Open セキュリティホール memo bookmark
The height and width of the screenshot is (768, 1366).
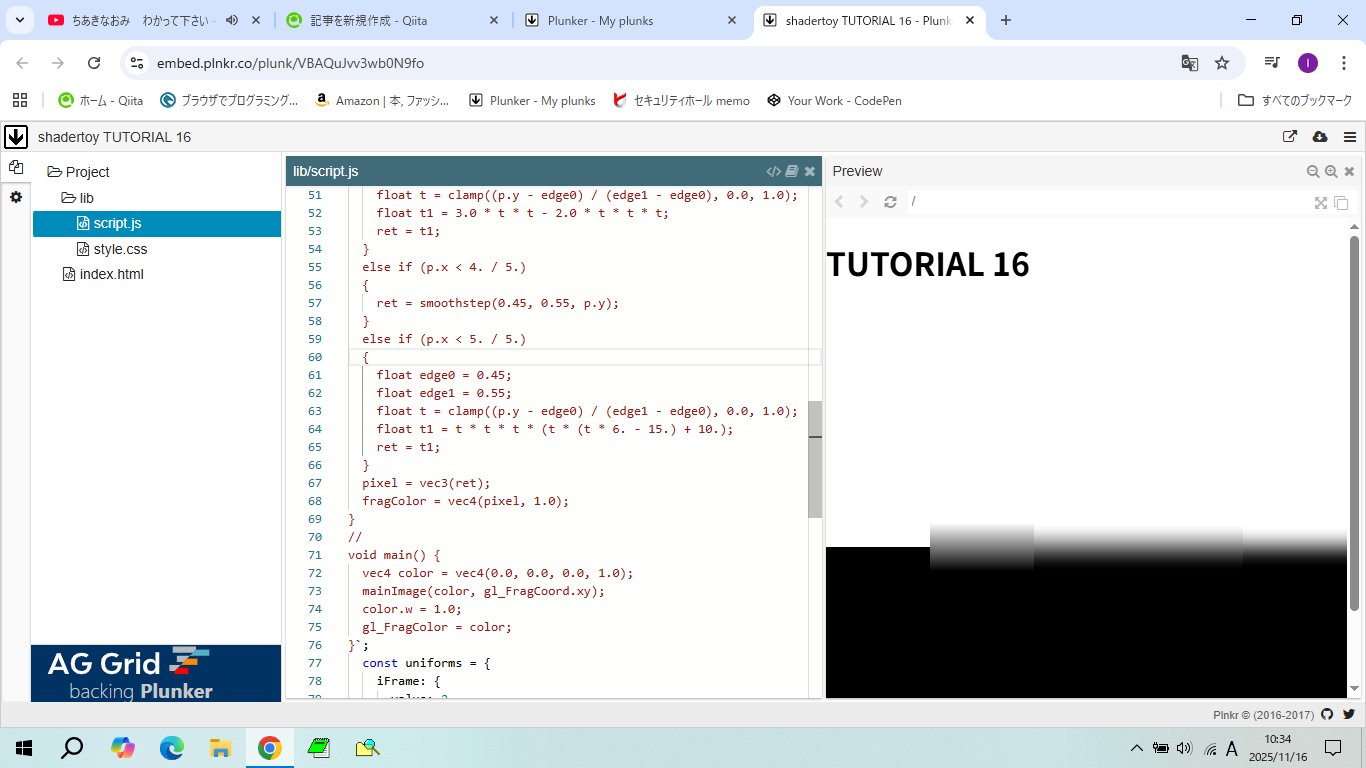pyautogui.click(x=681, y=100)
